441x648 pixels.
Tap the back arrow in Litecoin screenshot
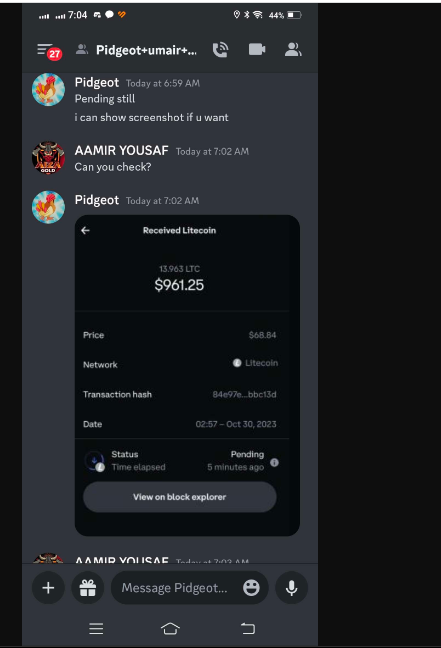[86, 231]
